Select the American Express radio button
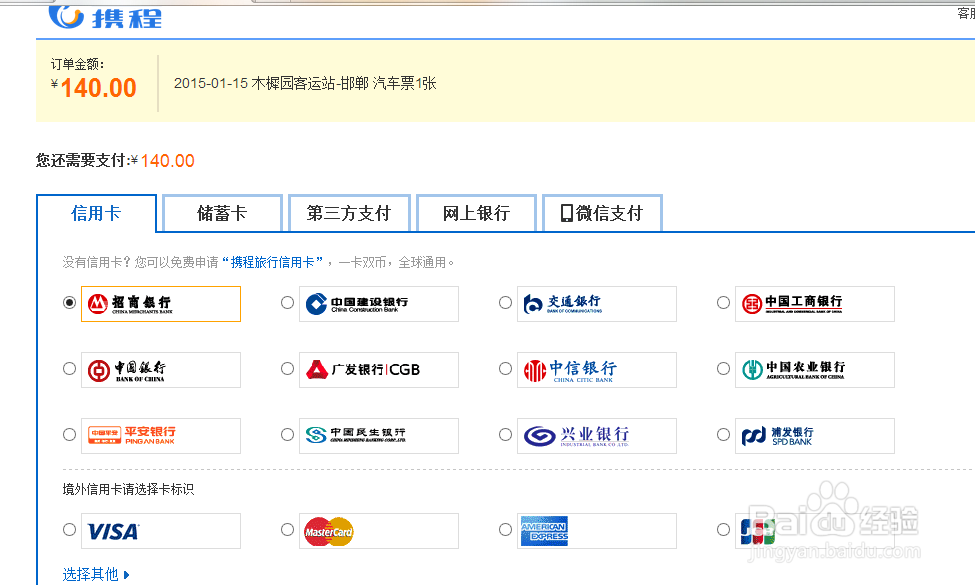 click(506, 530)
